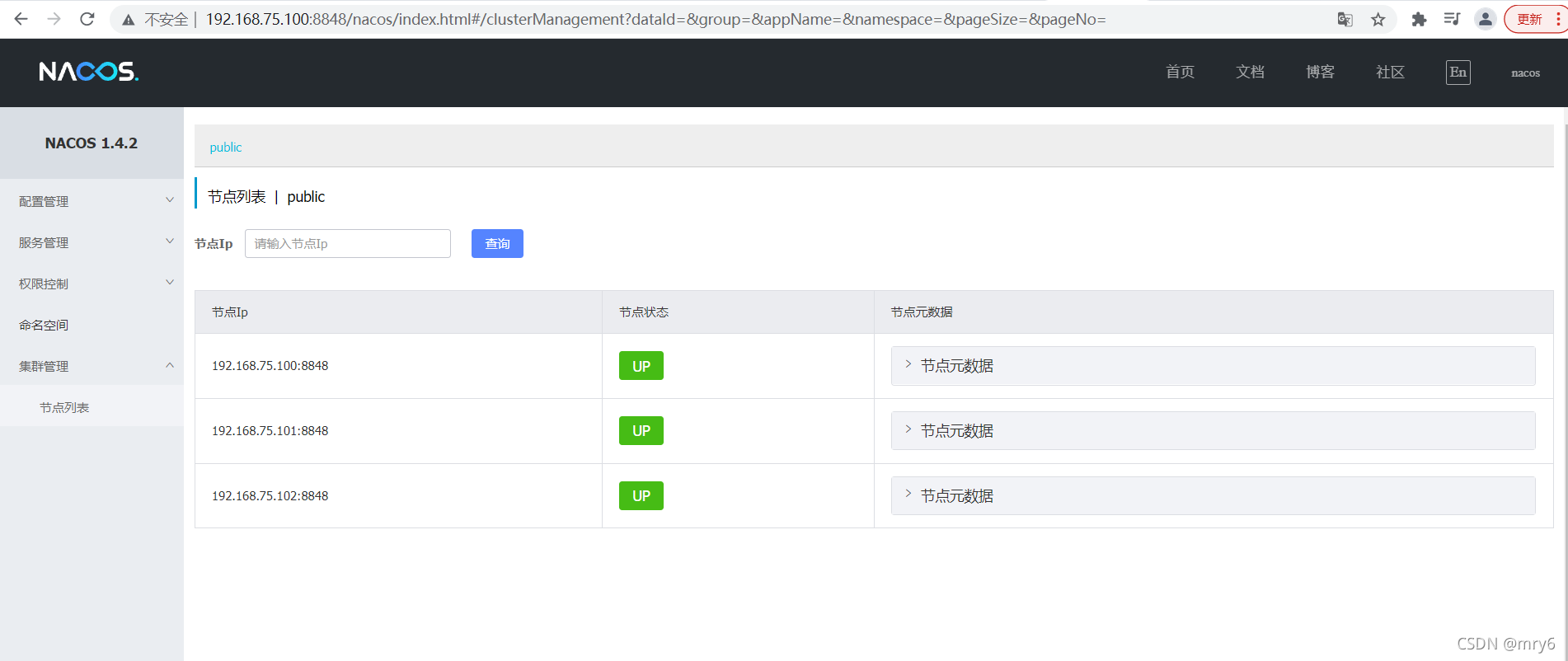1568x661 pixels.
Task: Expand the 服务管理 sidebar menu
Action: coord(92,242)
